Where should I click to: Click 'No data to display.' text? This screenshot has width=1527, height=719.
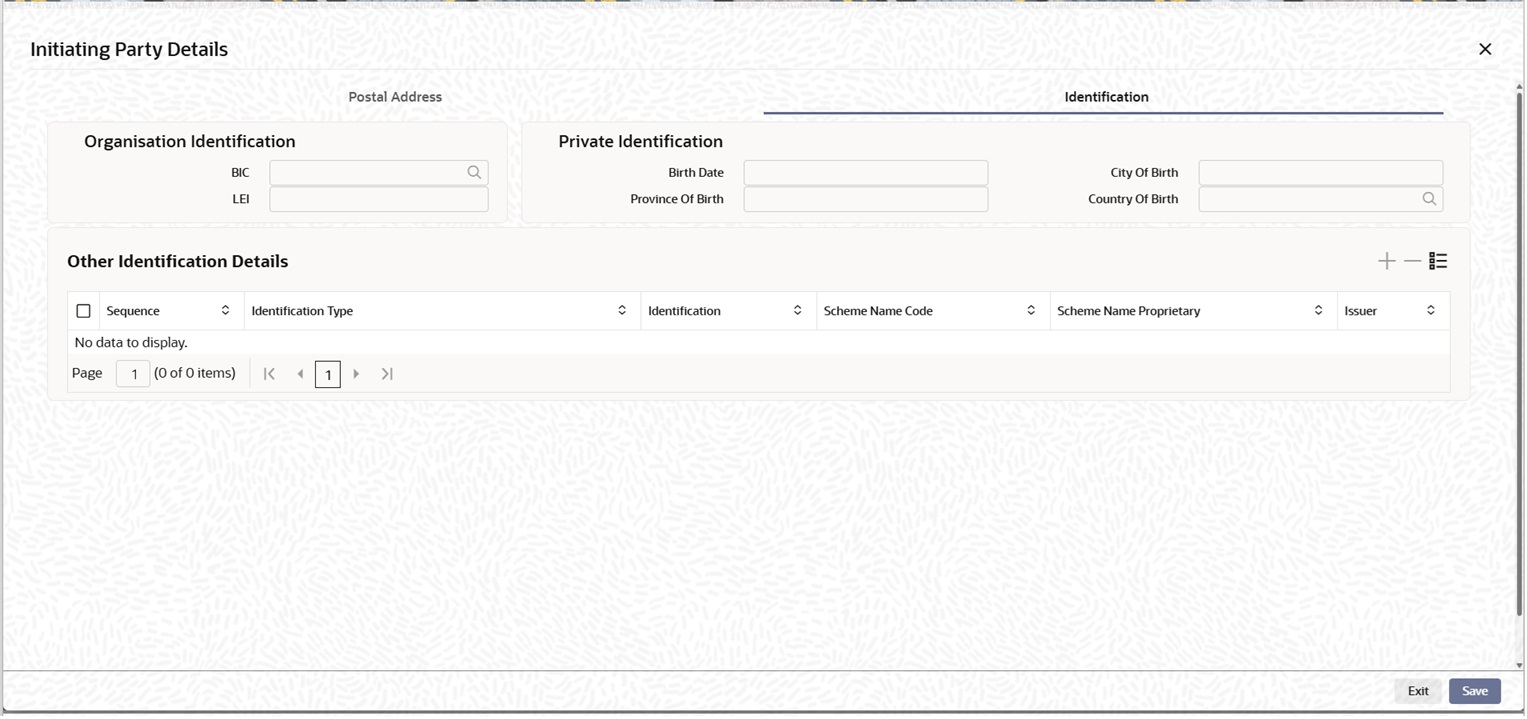pos(131,343)
